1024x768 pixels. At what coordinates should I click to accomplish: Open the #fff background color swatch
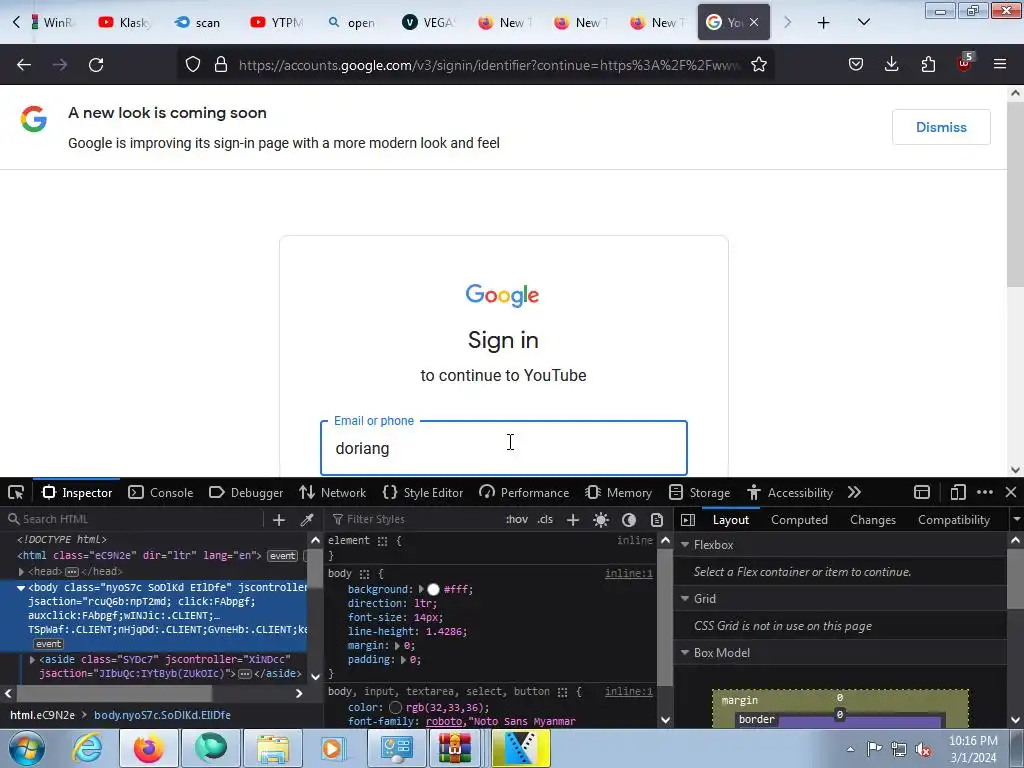[x=434, y=589]
